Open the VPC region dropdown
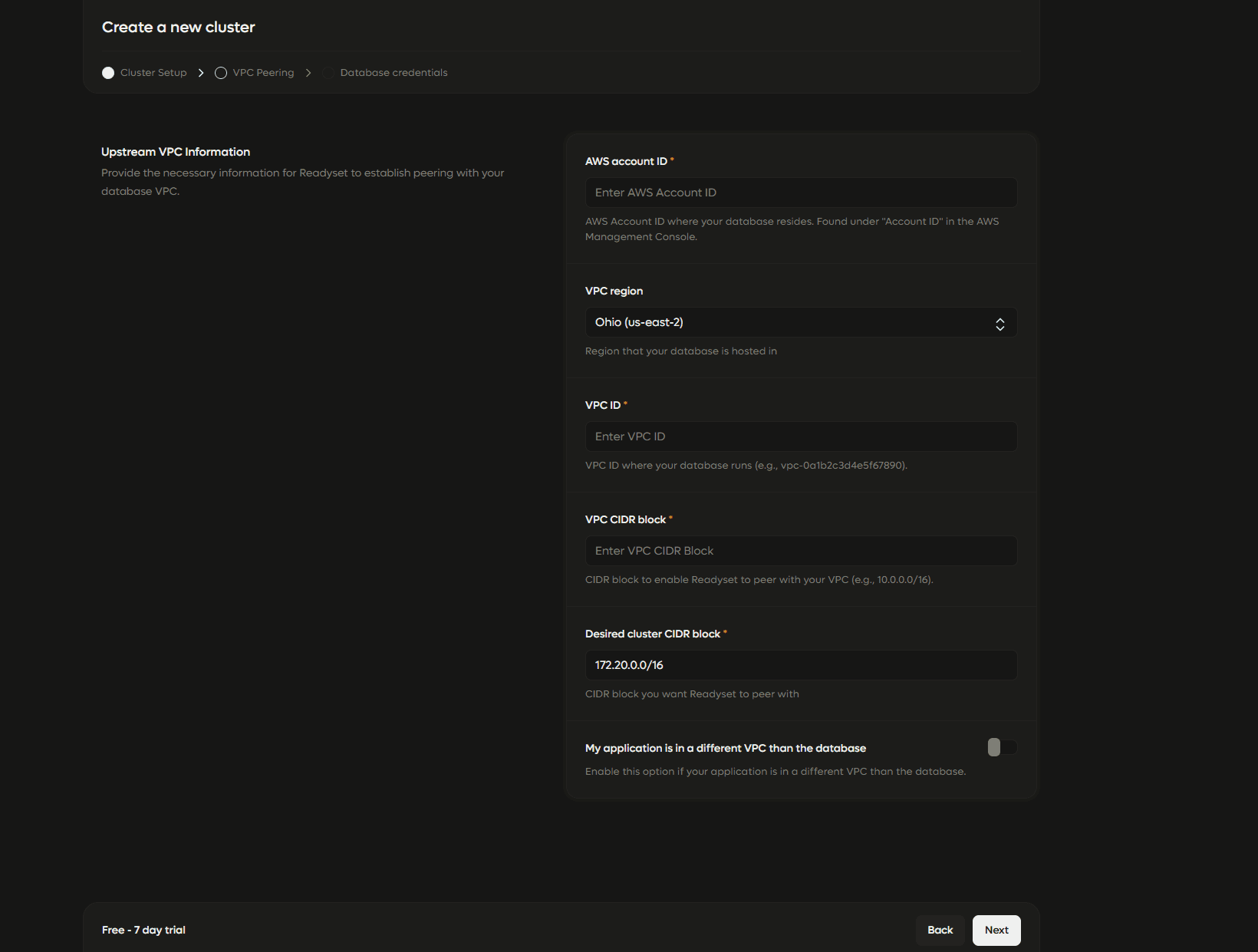 pos(801,322)
